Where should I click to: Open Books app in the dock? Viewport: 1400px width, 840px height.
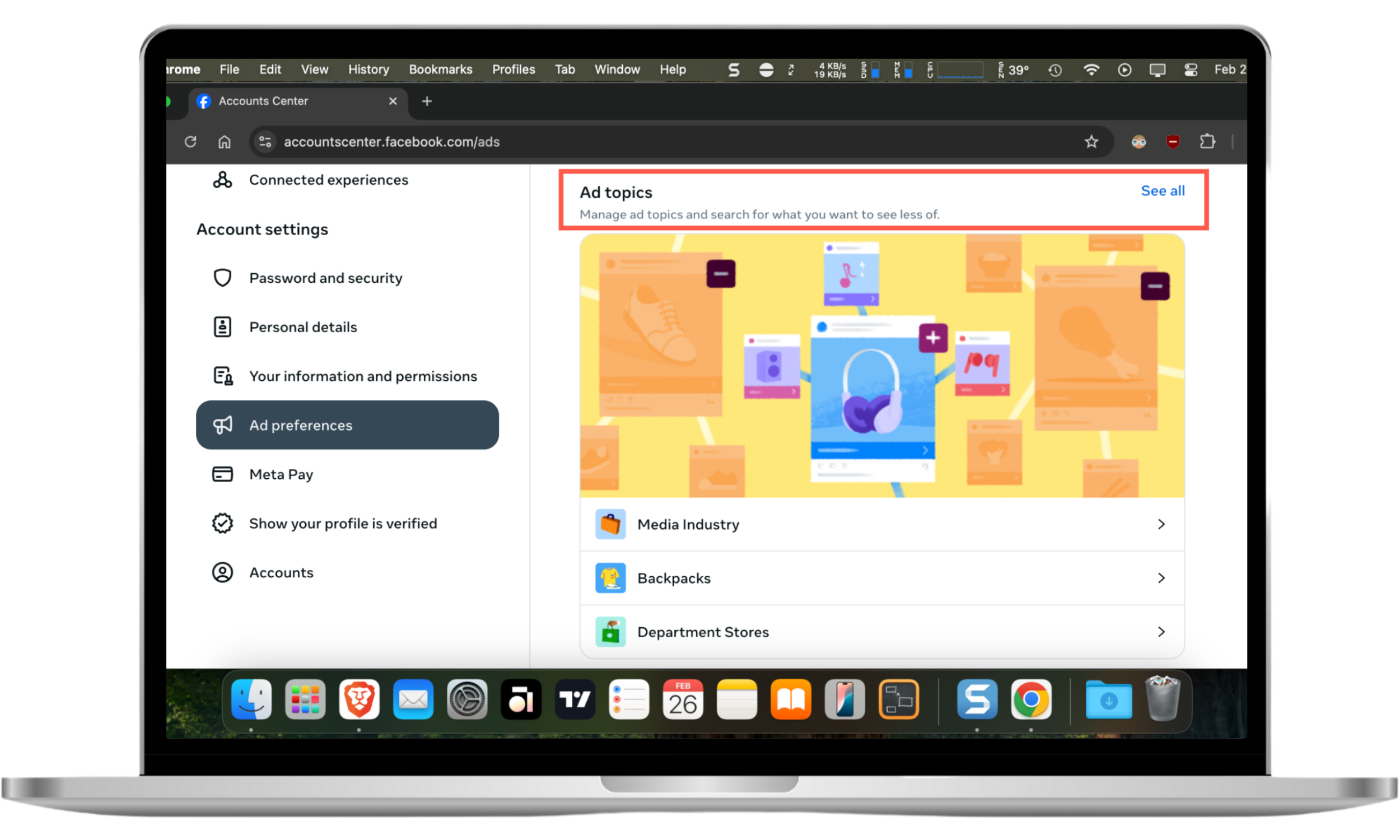pos(791,699)
